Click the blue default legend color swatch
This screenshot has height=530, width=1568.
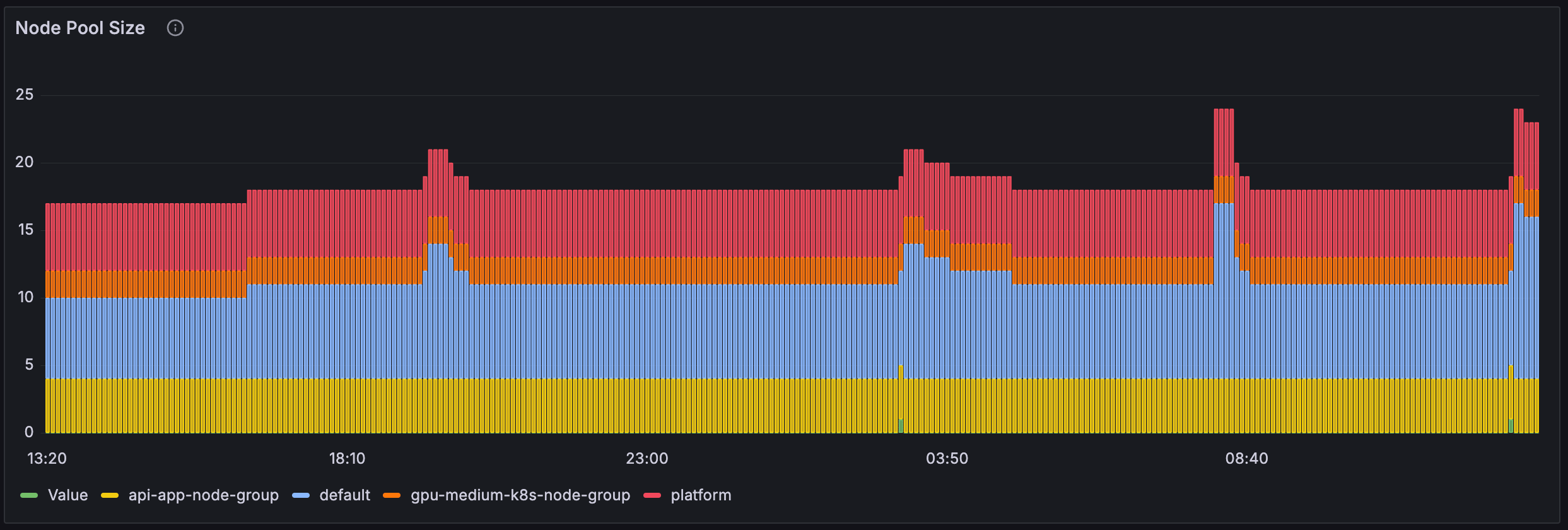[301, 495]
